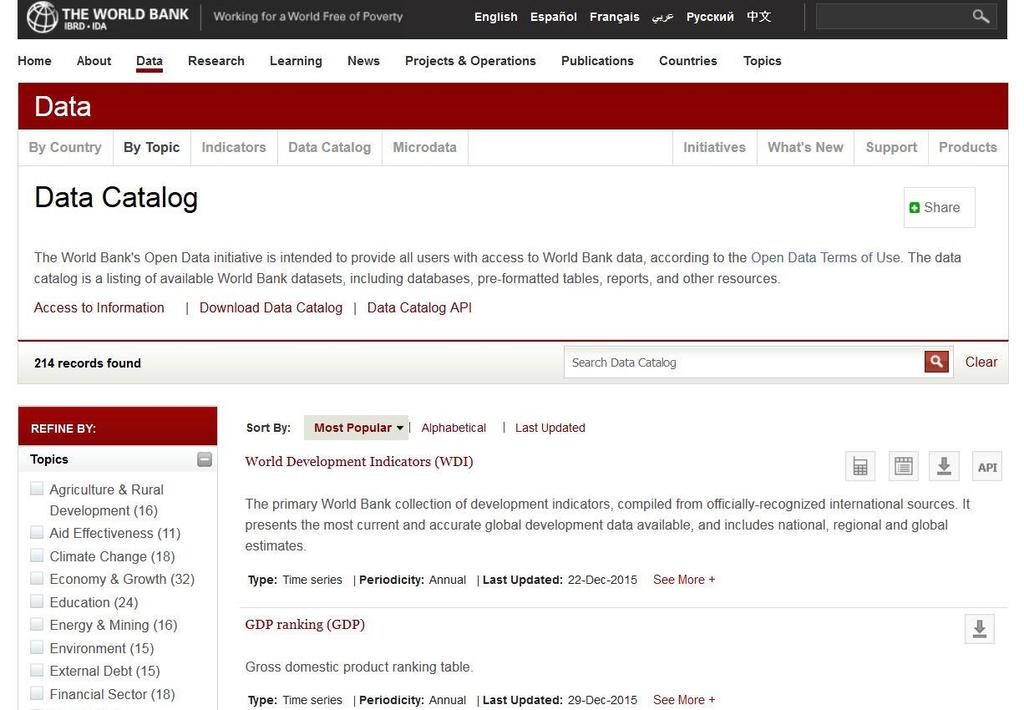1024x710 pixels.
Task: Check the Aid Effectiveness filter
Action: (x=37, y=532)
